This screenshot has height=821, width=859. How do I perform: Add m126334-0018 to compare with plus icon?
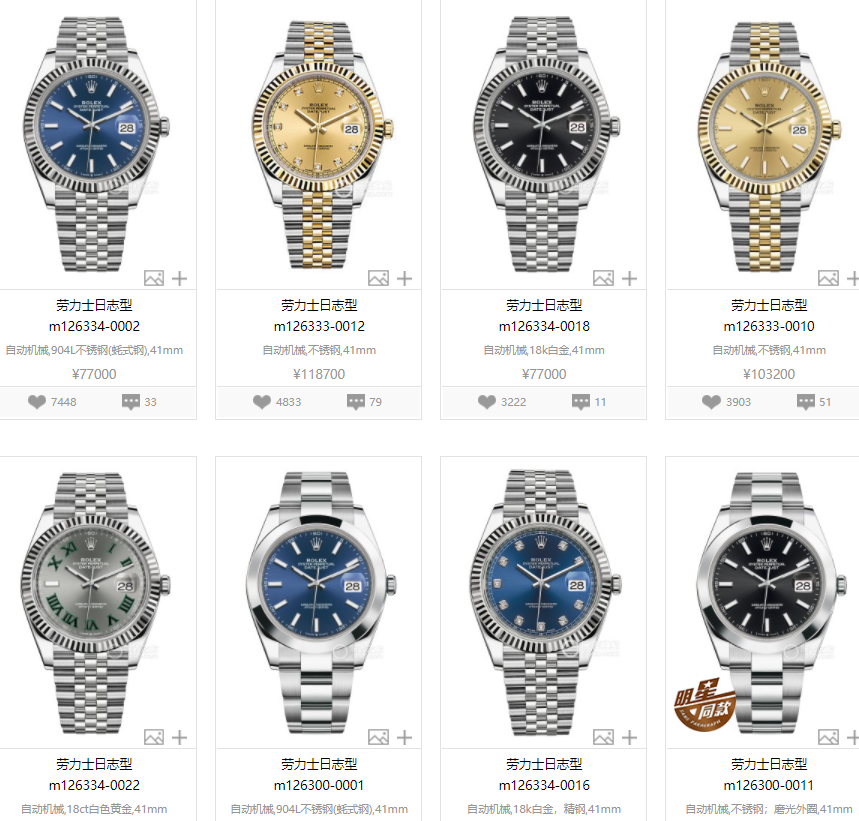[x=629, y=278]
